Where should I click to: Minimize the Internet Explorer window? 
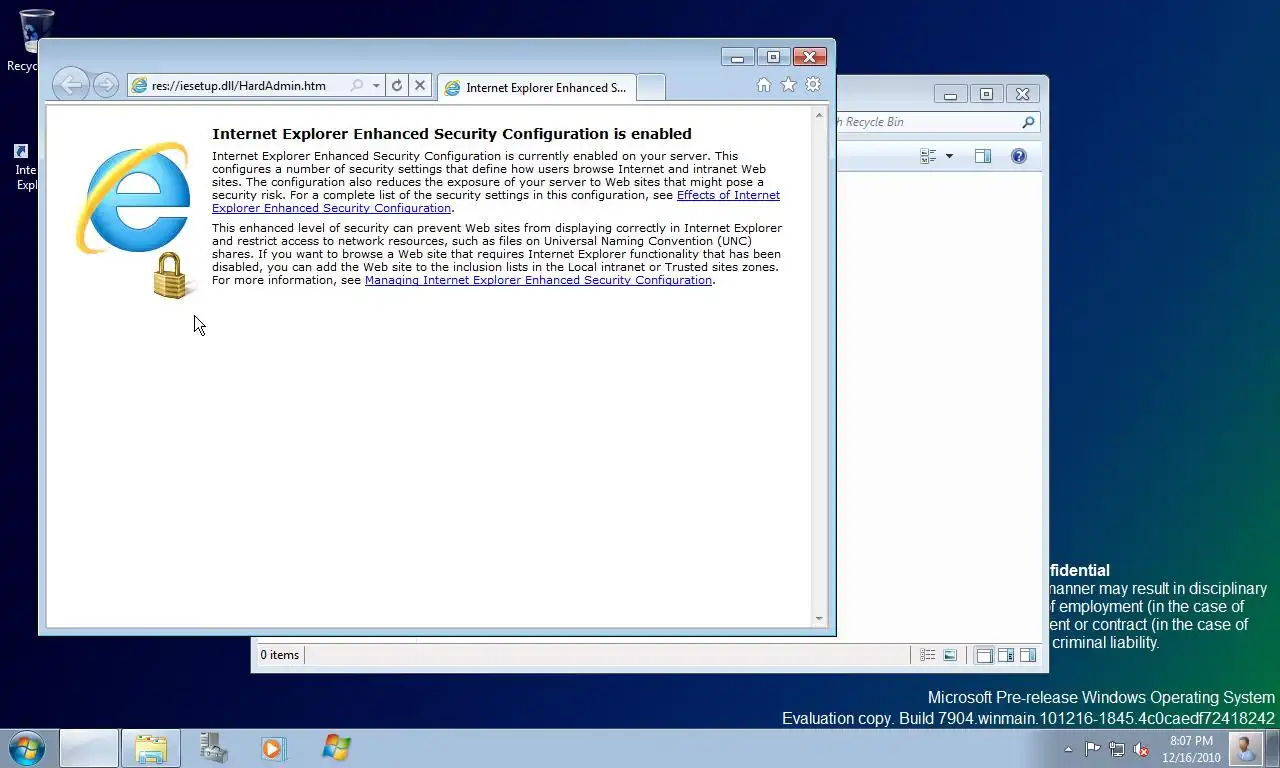tap(737, 57)
